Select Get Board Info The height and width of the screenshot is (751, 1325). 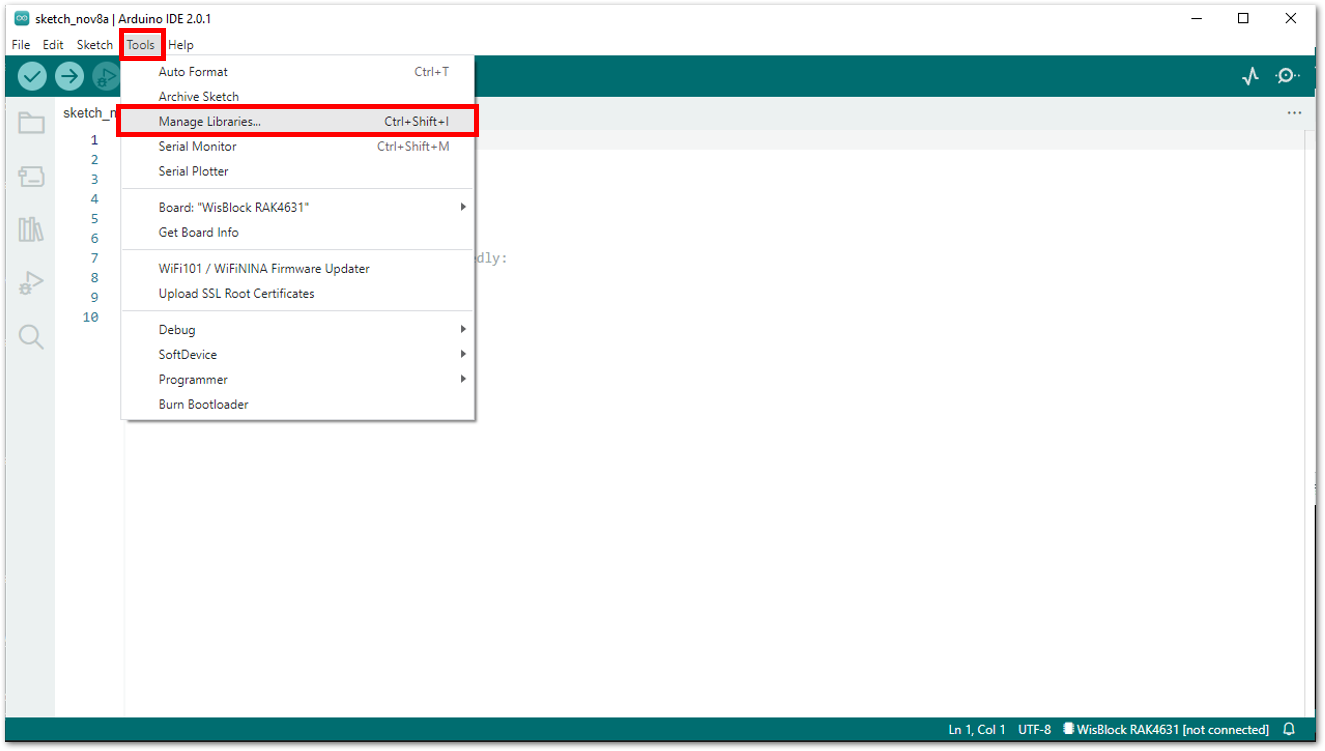(x=297, y=232)
